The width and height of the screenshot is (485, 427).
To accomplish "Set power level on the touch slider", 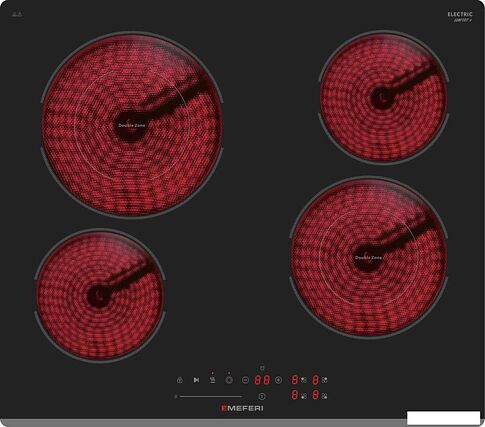I will click(x=209, y=396).
